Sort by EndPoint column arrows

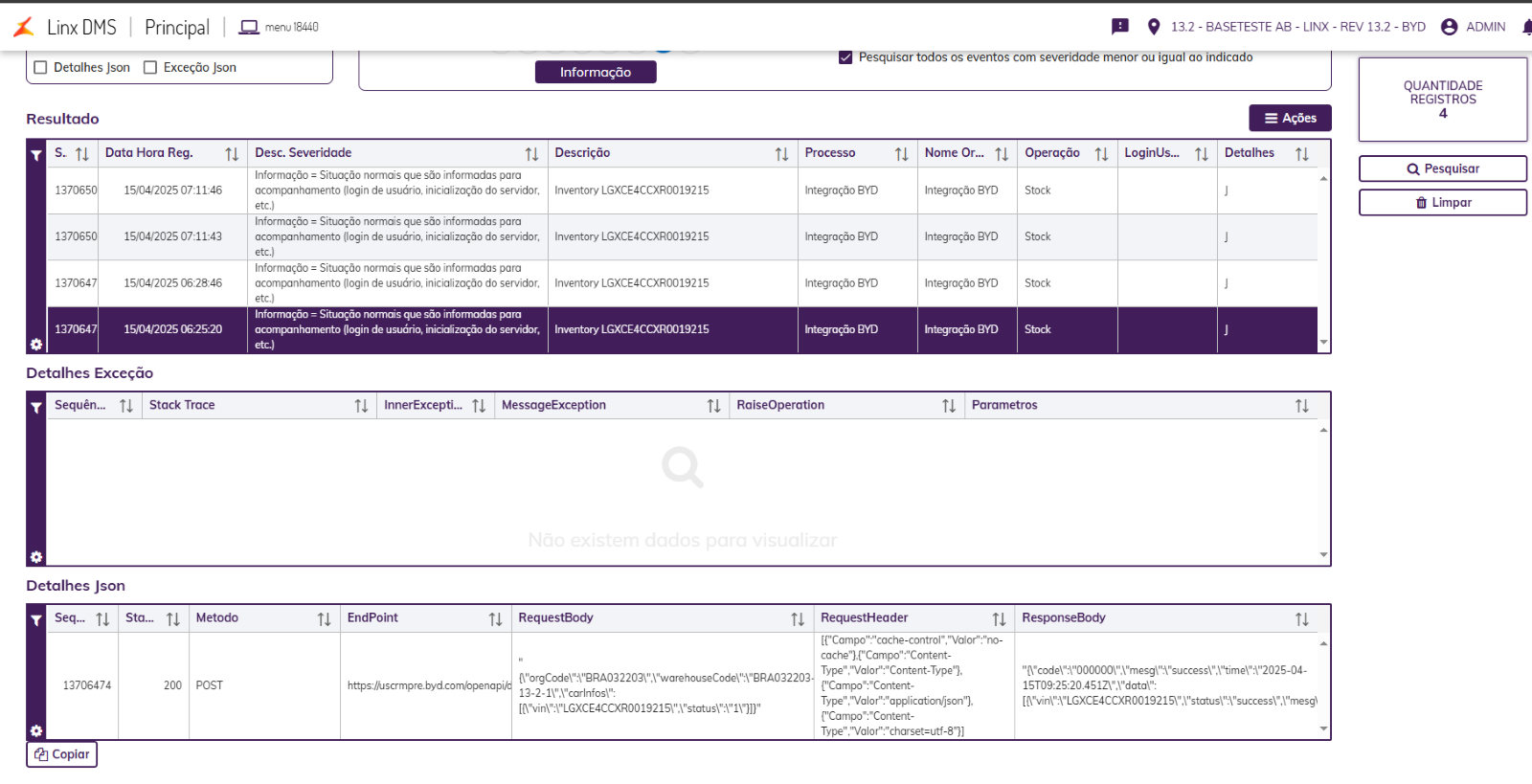(495, 619)
